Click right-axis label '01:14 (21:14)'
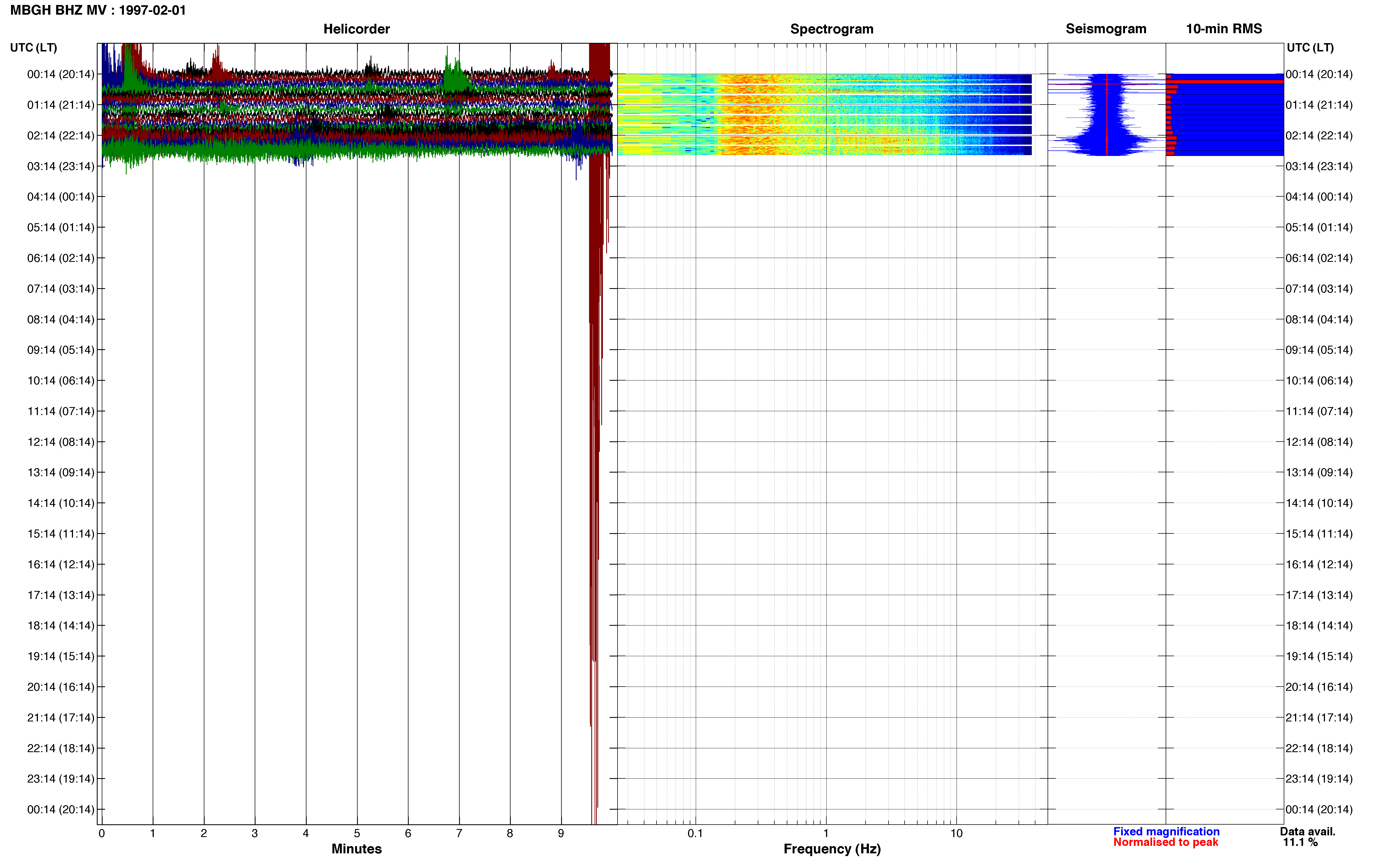Image resolution: width=1388 pixels, height=868 pixels. [x=1319, y=105]
